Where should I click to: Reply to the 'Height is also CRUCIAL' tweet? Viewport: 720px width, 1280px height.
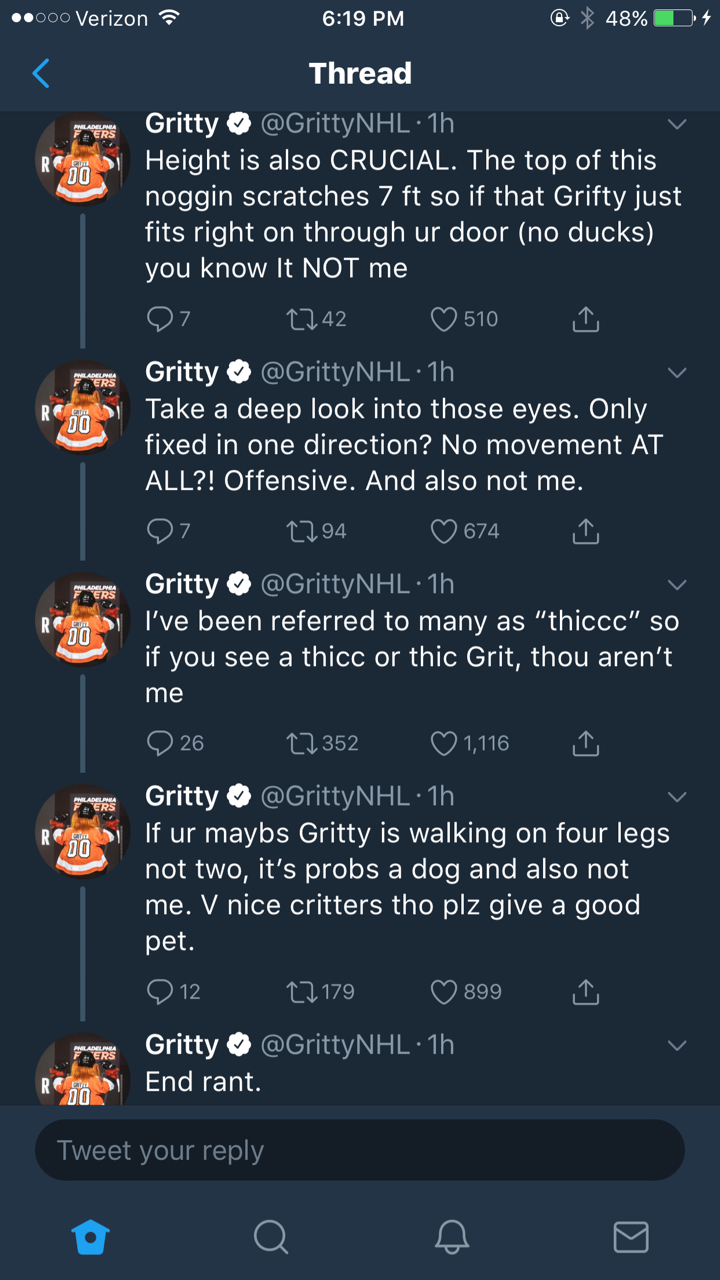(x=160, y=319)
